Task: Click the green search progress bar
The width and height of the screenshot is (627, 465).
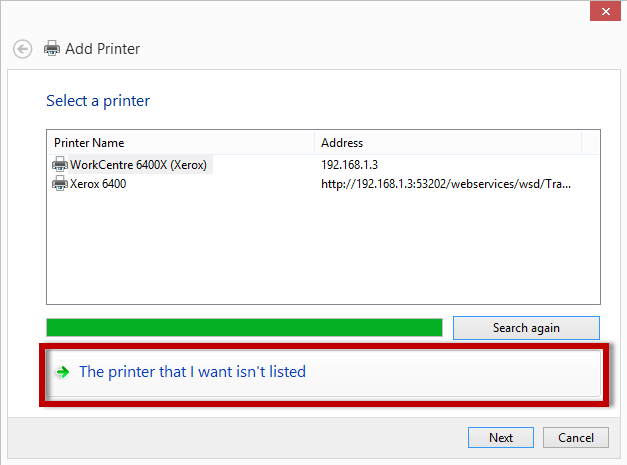Action: coord(244,328)
